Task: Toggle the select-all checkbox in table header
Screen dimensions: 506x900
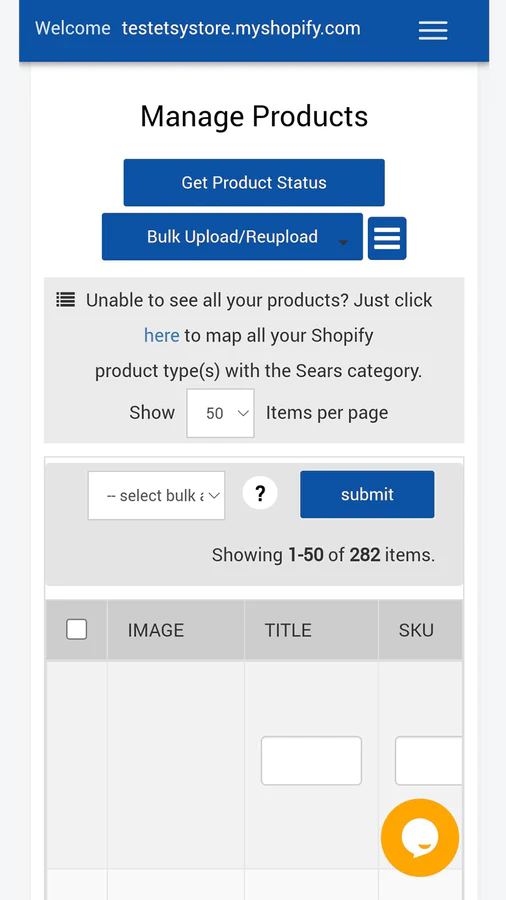Action: (76, 630)
